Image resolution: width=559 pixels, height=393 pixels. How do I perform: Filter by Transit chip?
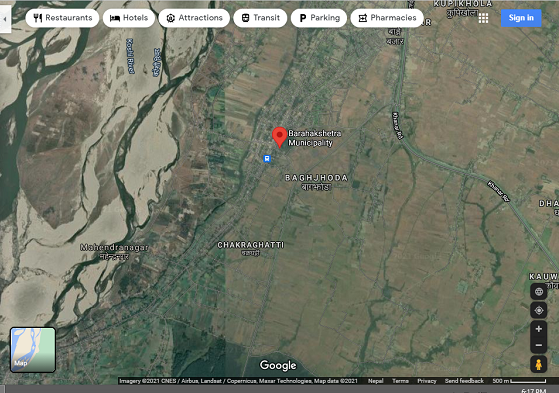click(260, 18)
